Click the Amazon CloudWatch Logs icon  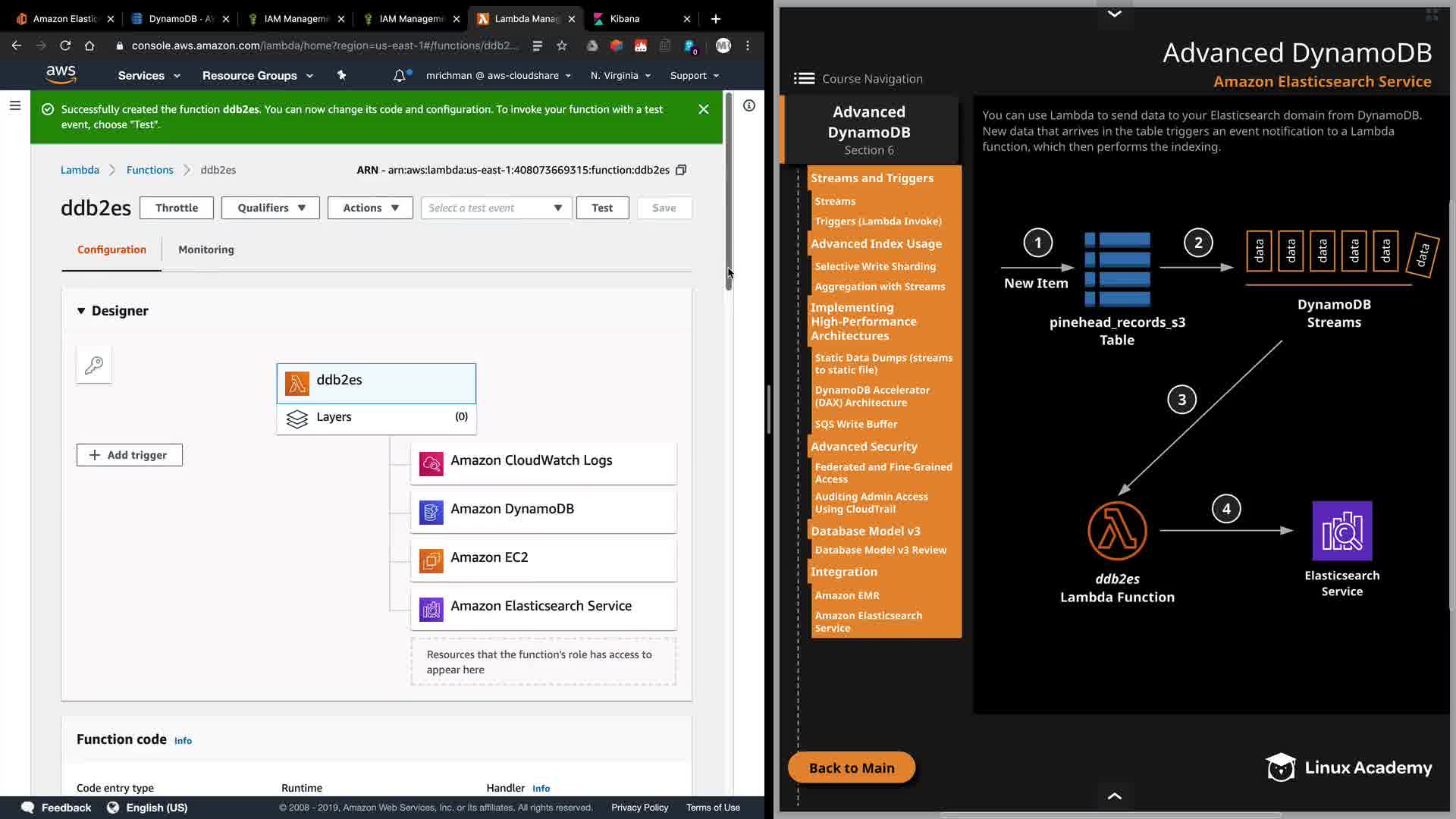pos(431,464)
